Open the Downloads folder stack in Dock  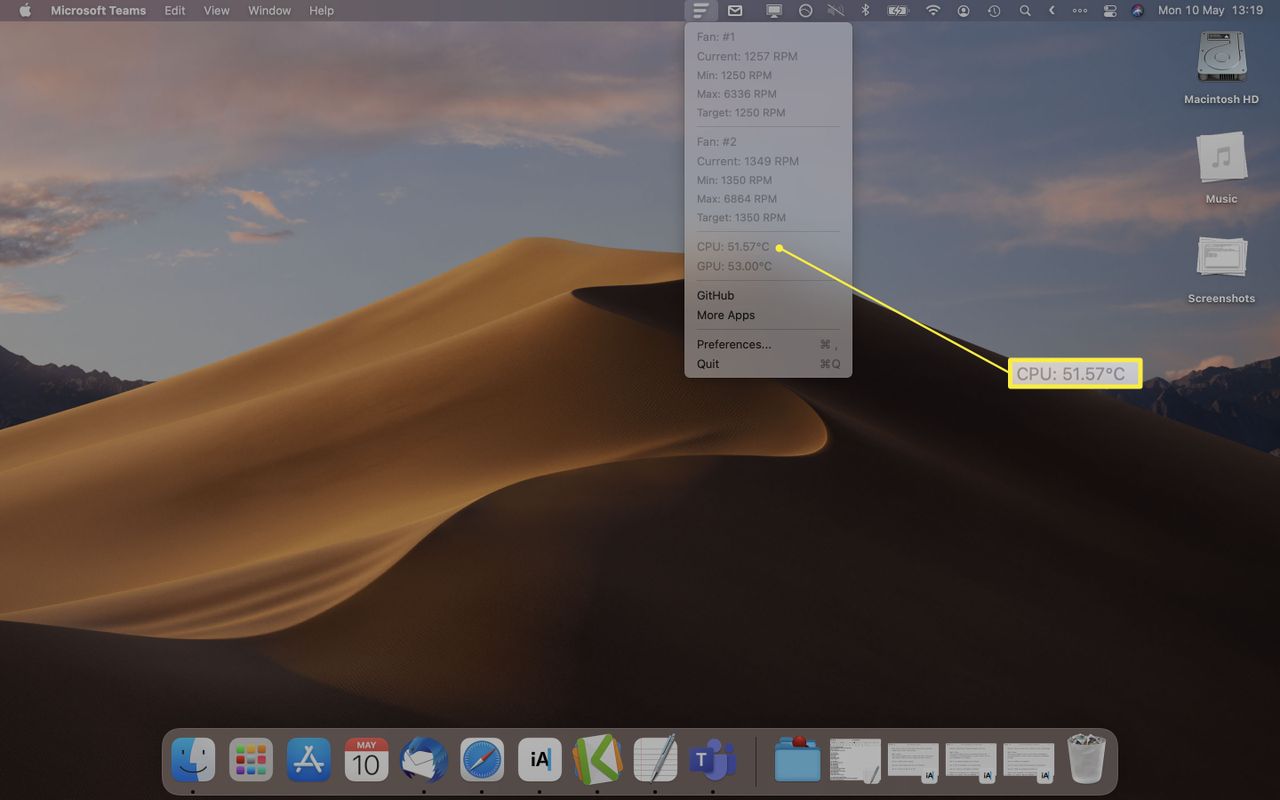point(797,760)
